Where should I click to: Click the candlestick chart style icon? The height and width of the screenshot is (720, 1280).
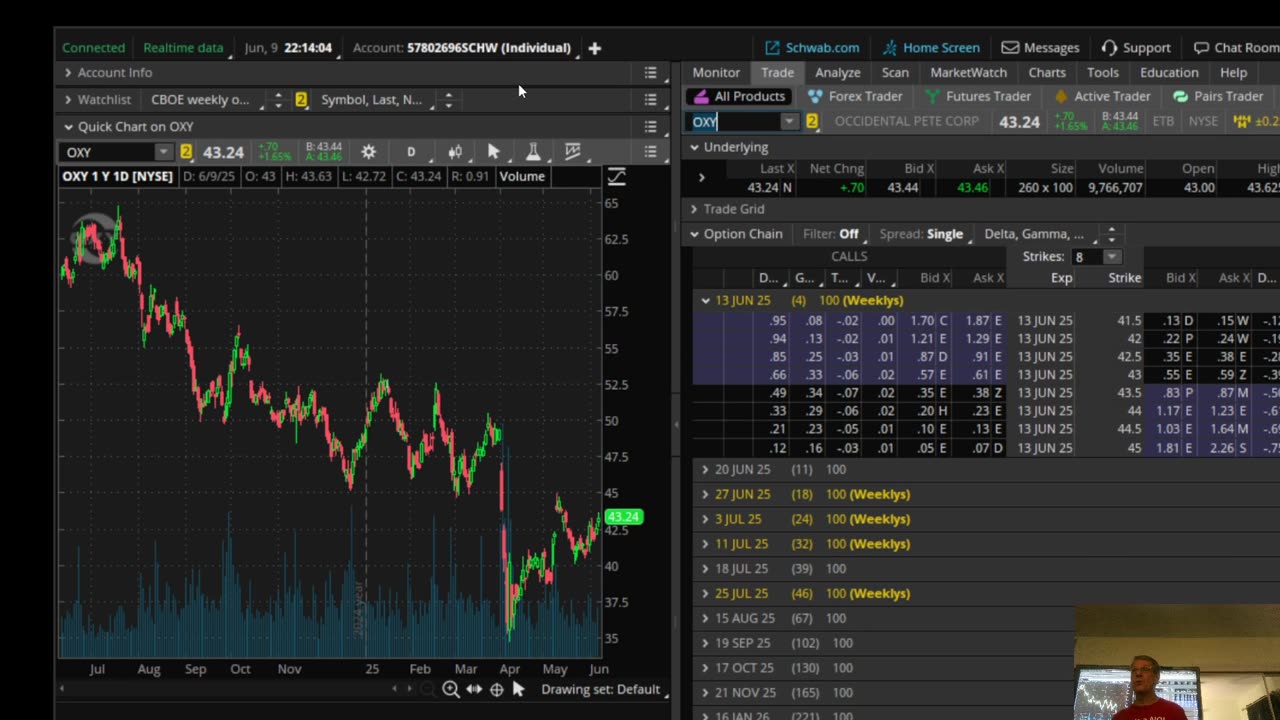[x=455, y=152]
